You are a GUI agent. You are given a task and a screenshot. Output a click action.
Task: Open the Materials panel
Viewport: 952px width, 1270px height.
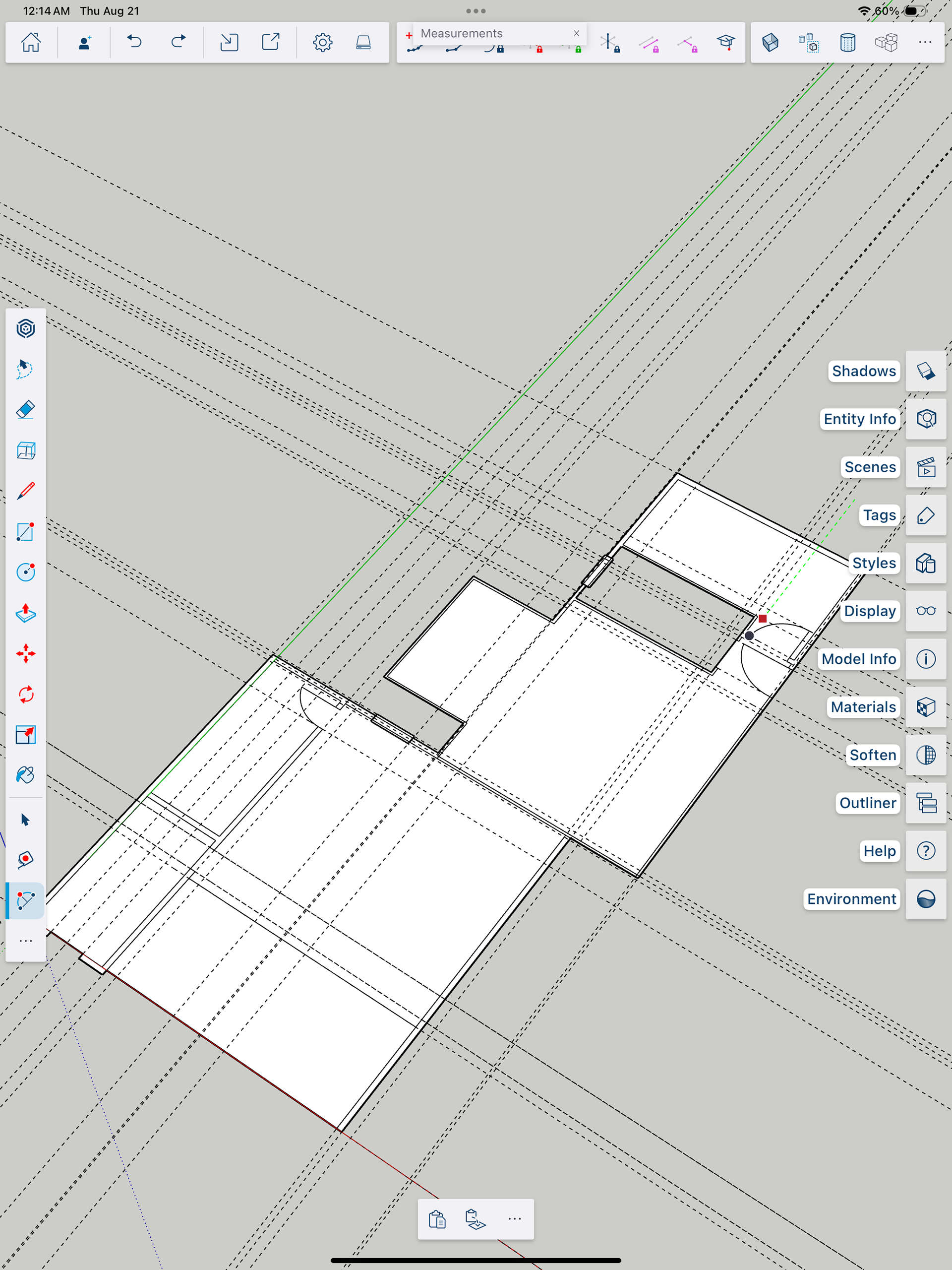pyautogui.click(x=926, y=707)
